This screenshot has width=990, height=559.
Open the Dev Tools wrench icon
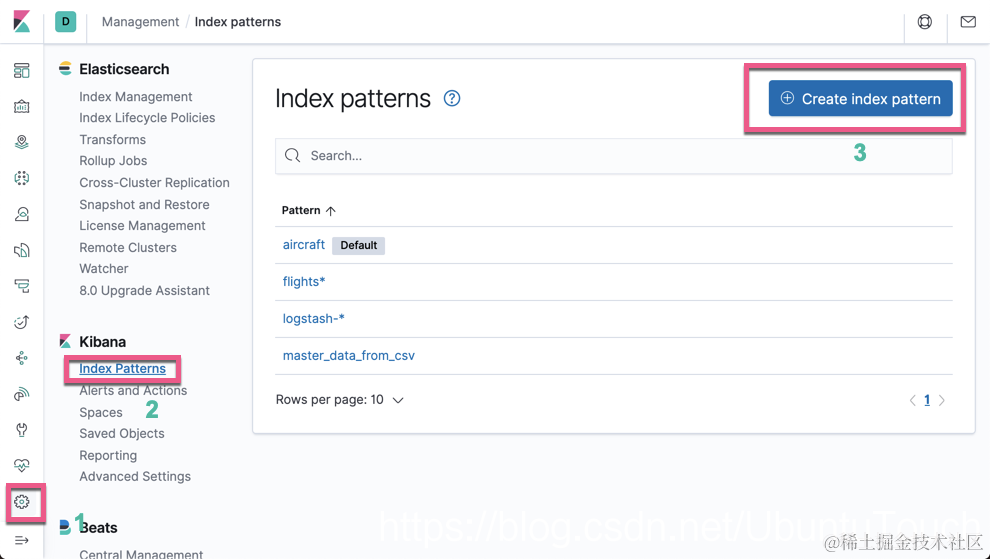[21, 430]
